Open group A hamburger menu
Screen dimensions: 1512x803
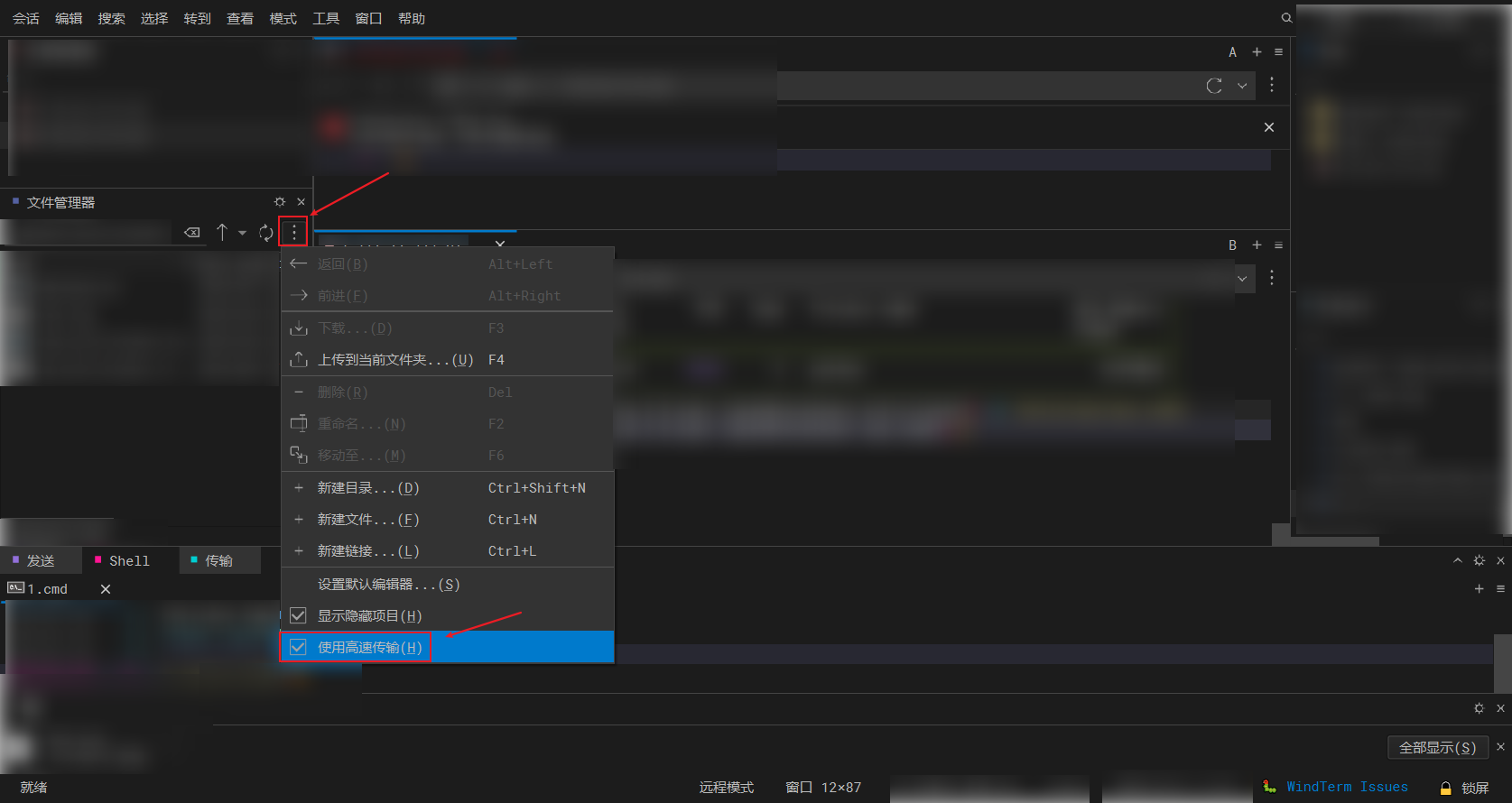coord(1278,52)
